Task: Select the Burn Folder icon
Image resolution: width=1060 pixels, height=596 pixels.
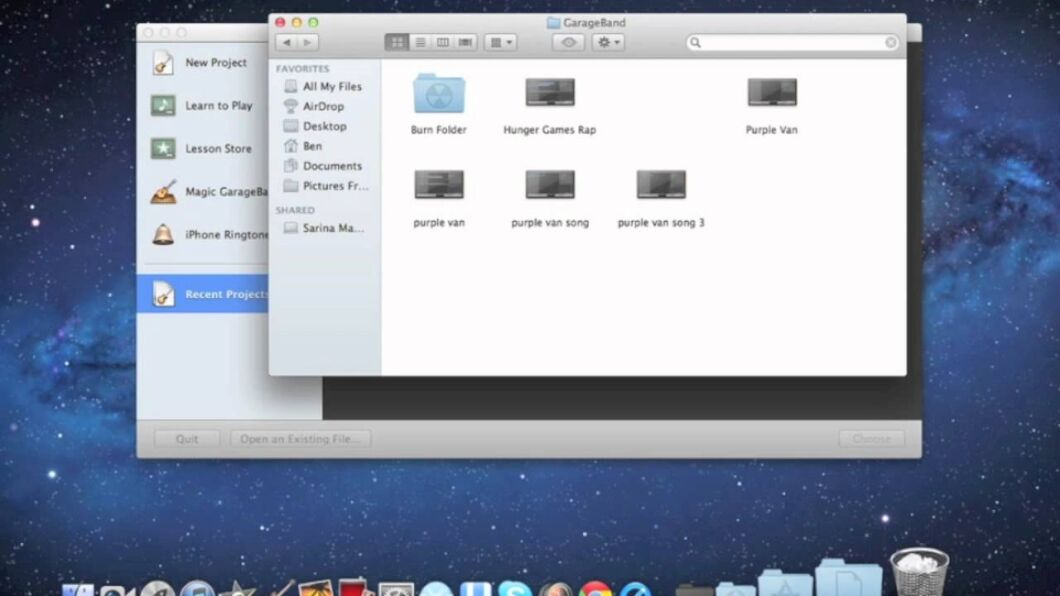Action: [439, 95]
